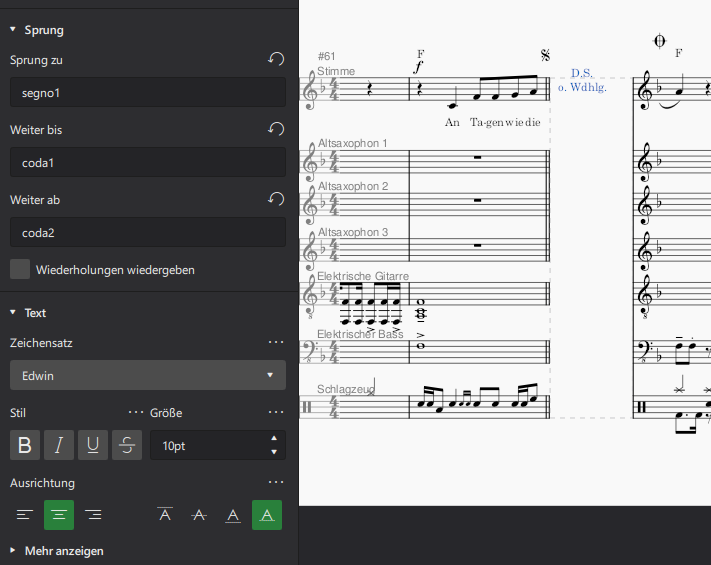Expand 'Mehr anzeigen' options
Viewport: 711px width, 565px height.
(58, 550)
